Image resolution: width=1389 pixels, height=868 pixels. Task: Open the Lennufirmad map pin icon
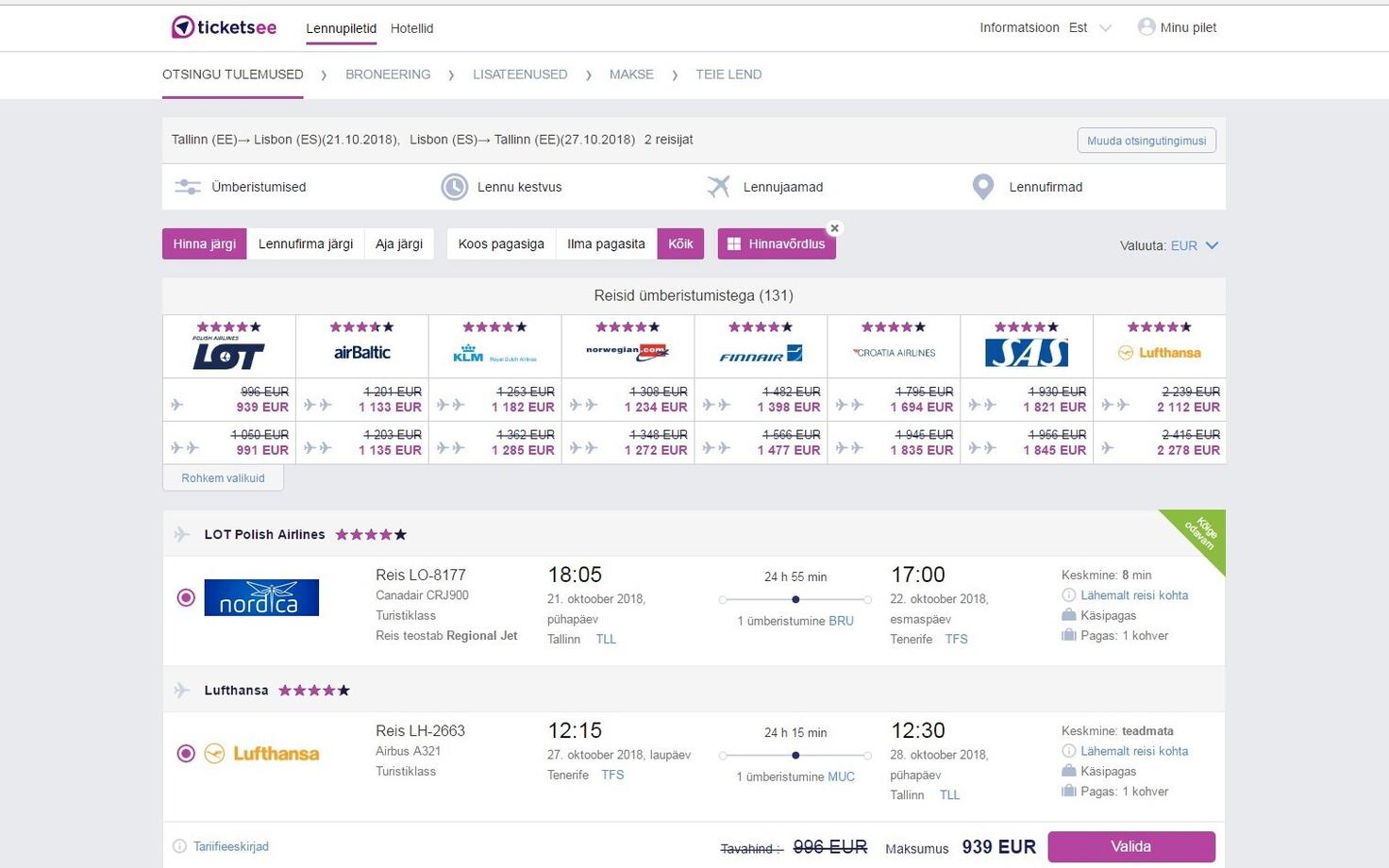(983, 187)
